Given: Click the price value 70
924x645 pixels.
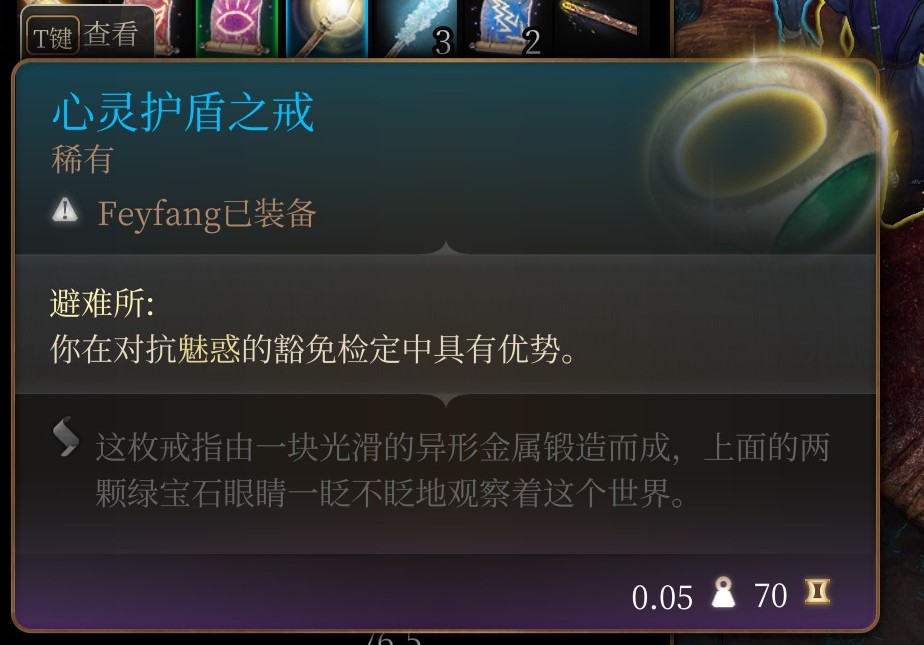Looking at the screenshot, I should coord(771,596).
